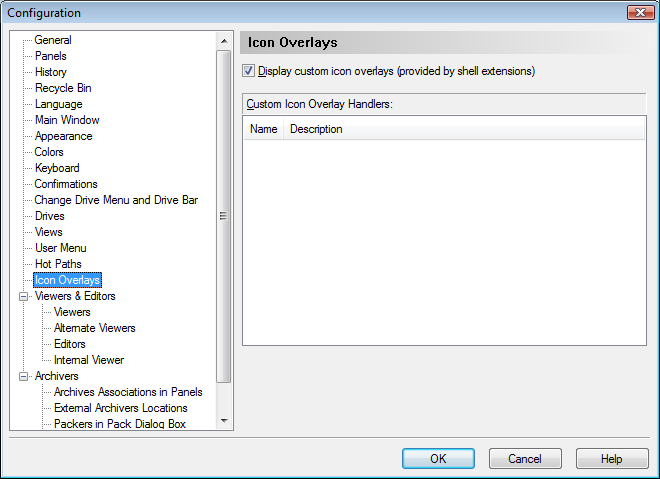Select Appearance in the tree
Image resolution: width=660 pixels, height=479 pixels.
(x=64, y=136)
